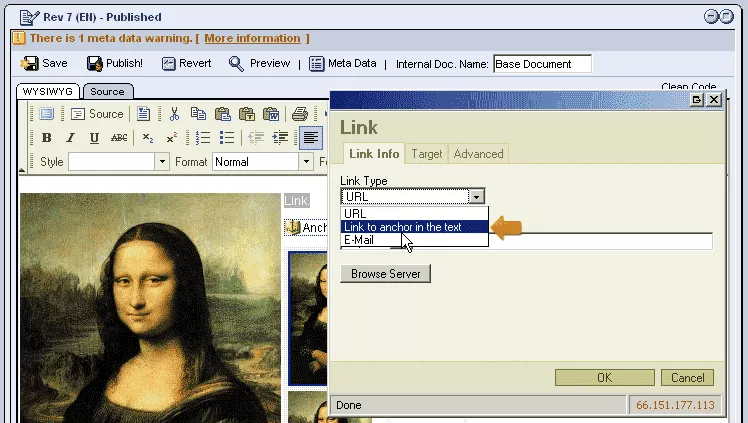Toggle underline formatting

click(93, 138)
